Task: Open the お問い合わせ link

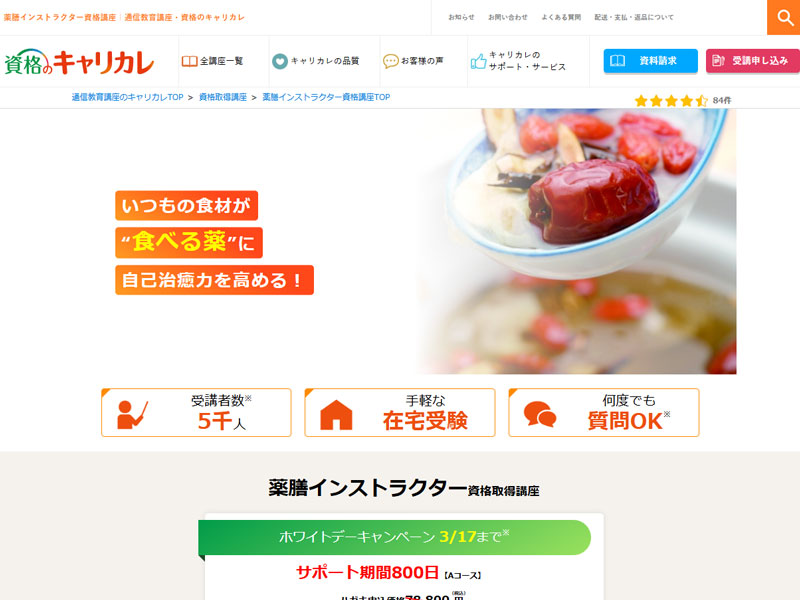Action: click(508, 17)
